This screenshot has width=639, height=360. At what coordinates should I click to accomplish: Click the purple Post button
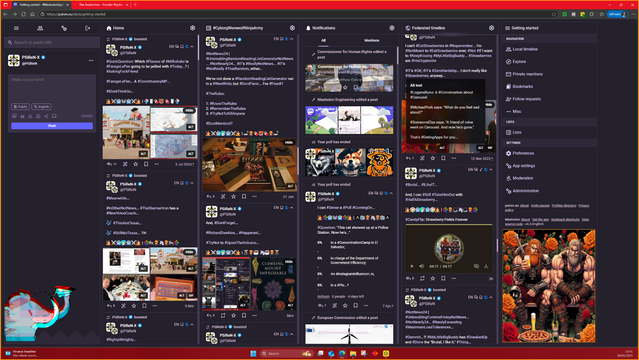[52, 126]
